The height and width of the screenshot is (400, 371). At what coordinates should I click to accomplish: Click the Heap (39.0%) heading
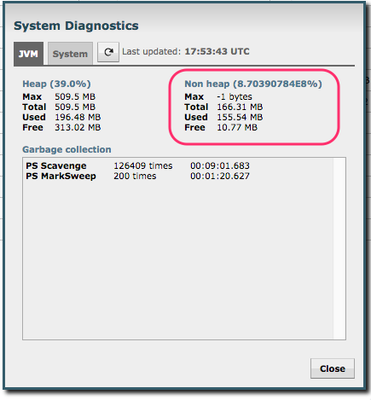click(56, 84)
